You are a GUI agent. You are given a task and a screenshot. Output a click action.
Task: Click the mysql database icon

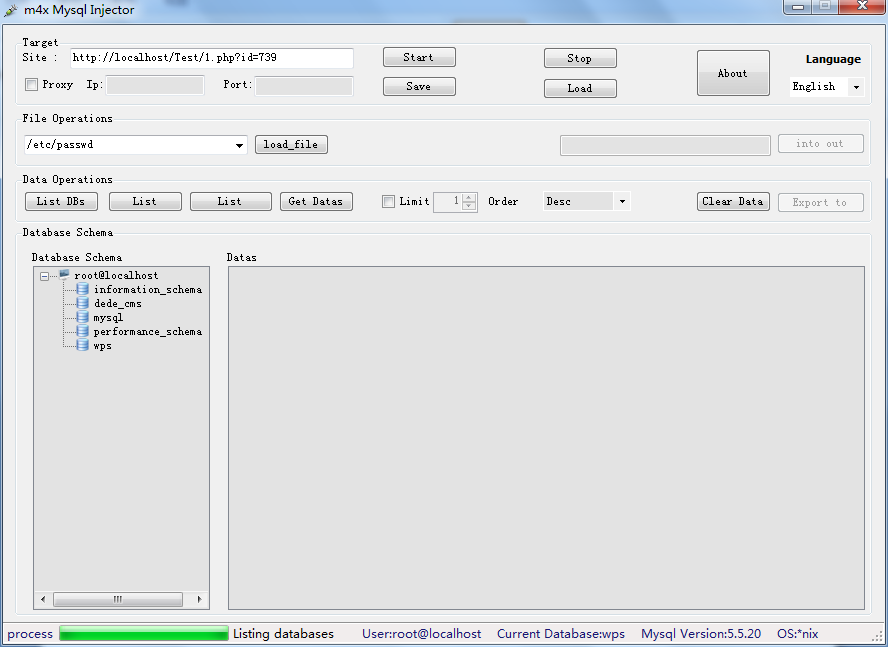(83, 317)
